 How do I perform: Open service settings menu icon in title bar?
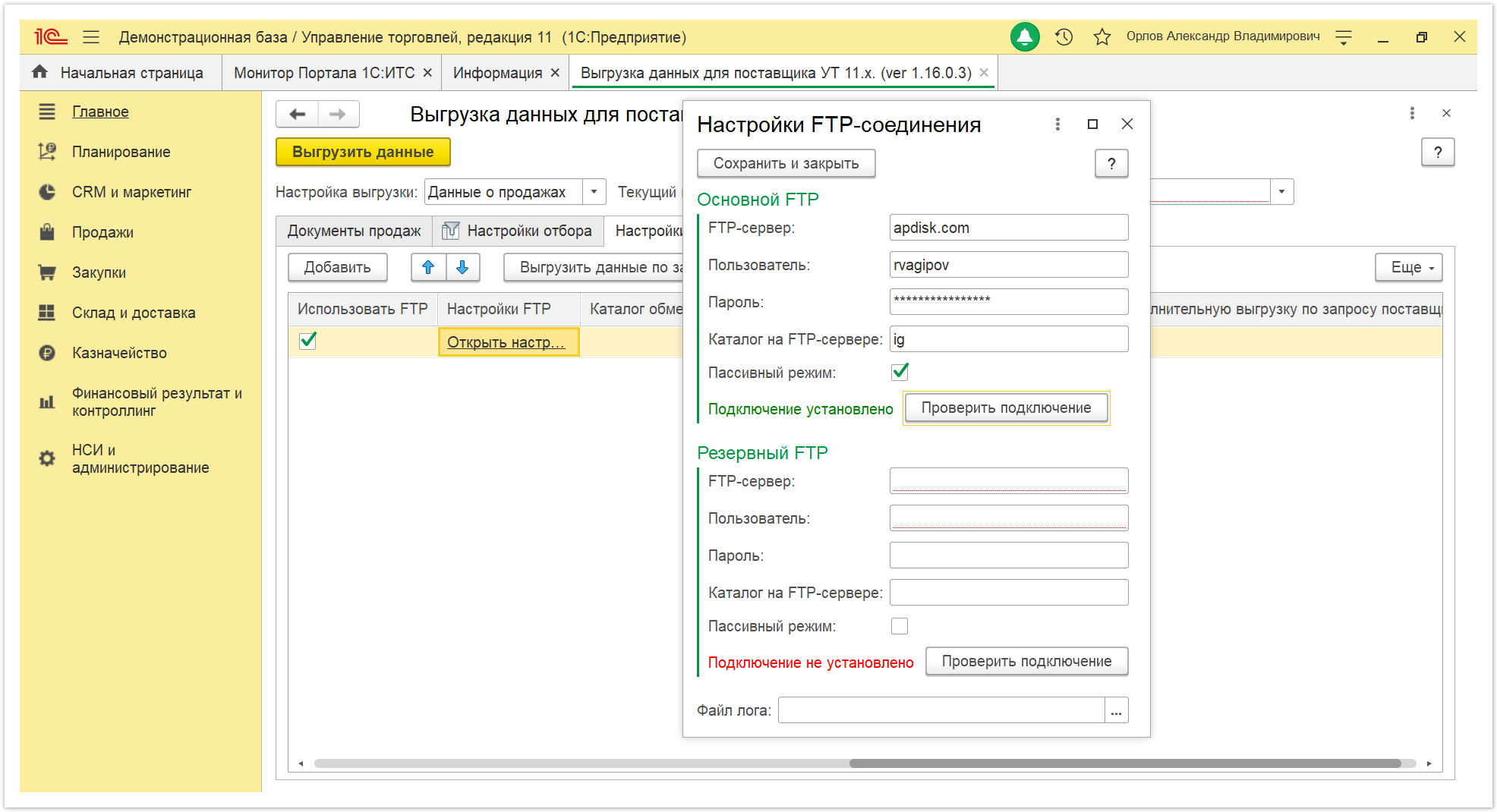point(1344,36)
